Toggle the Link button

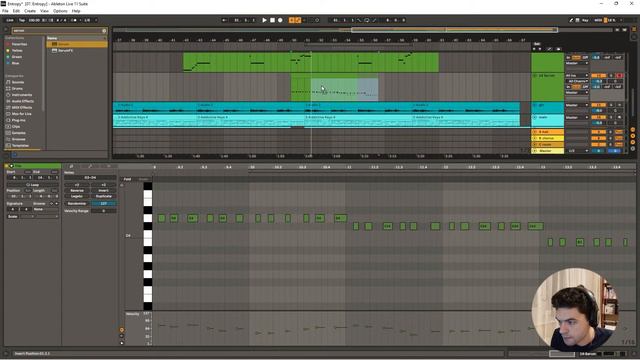pos(10,20)
